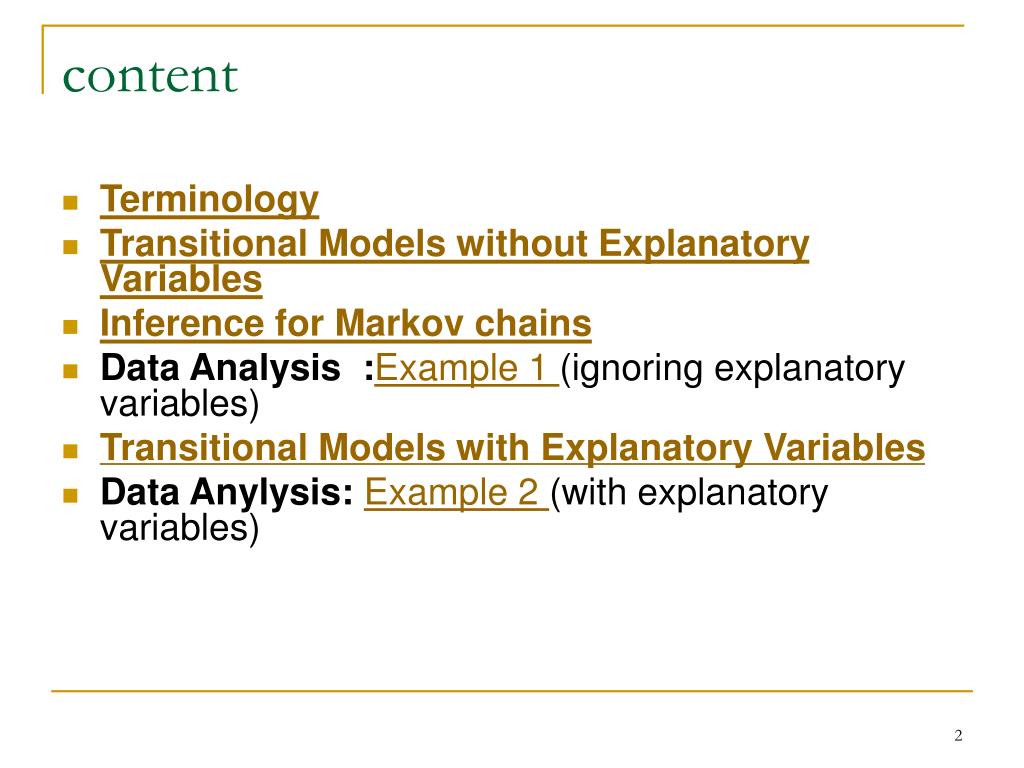The width and height of the screenshot is (1024, 768).
Task: Open the Example 1 hyperlink
Action: click(x=466, y=368)
